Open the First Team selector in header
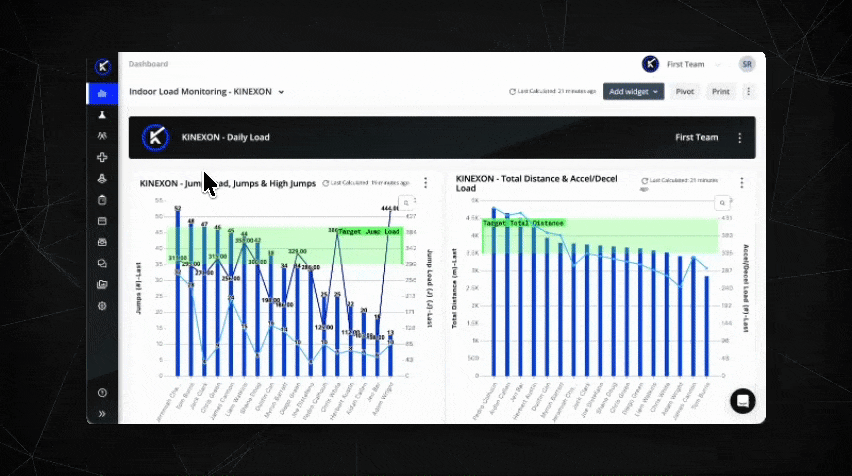 pyautogui.click(x=684, y=64)
